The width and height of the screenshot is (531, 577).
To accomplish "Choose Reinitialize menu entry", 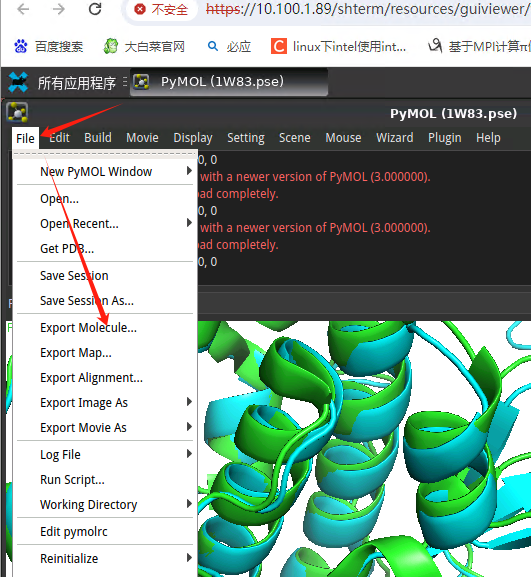I will click(105, 558).
